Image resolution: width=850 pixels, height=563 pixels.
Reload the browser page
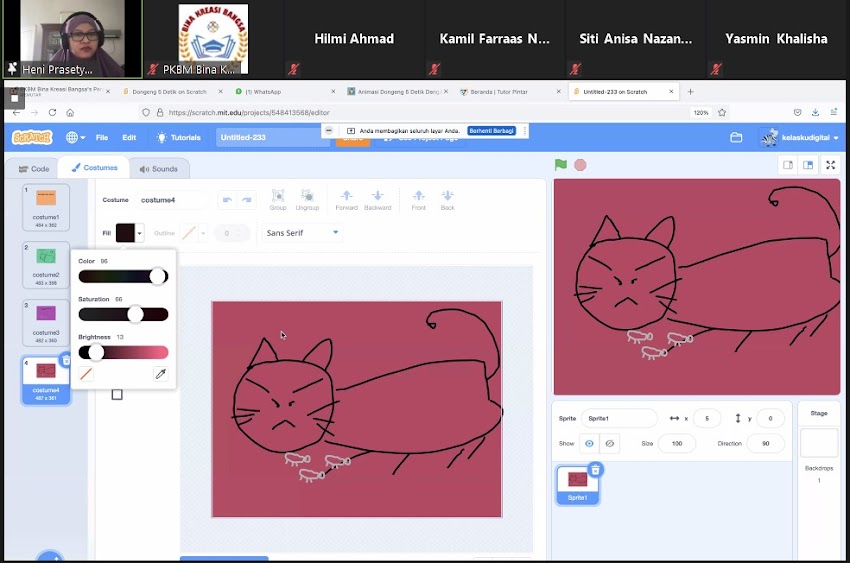tap(52, 112)
